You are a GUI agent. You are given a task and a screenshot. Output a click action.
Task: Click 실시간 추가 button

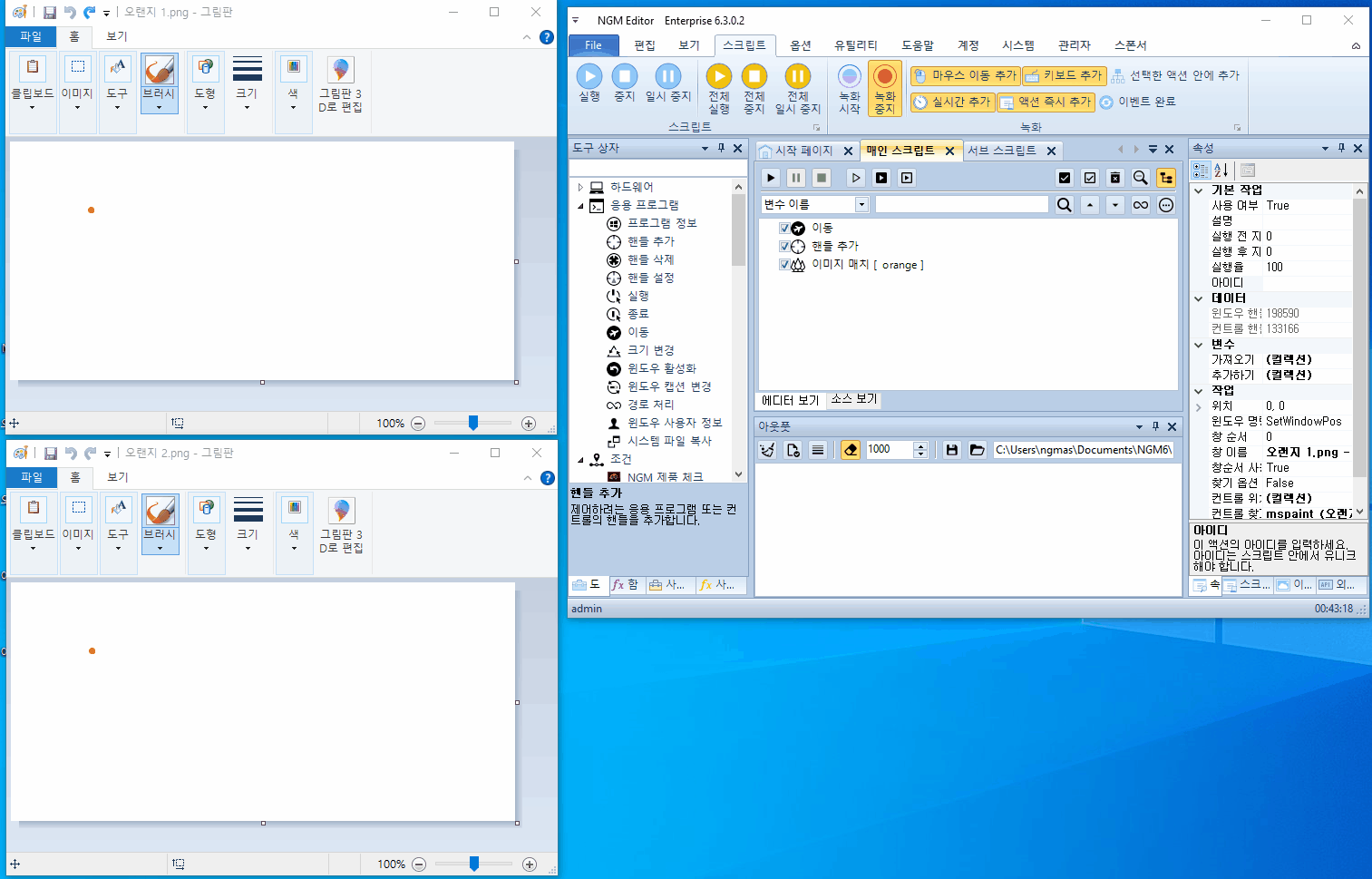(x=953, y=102)
